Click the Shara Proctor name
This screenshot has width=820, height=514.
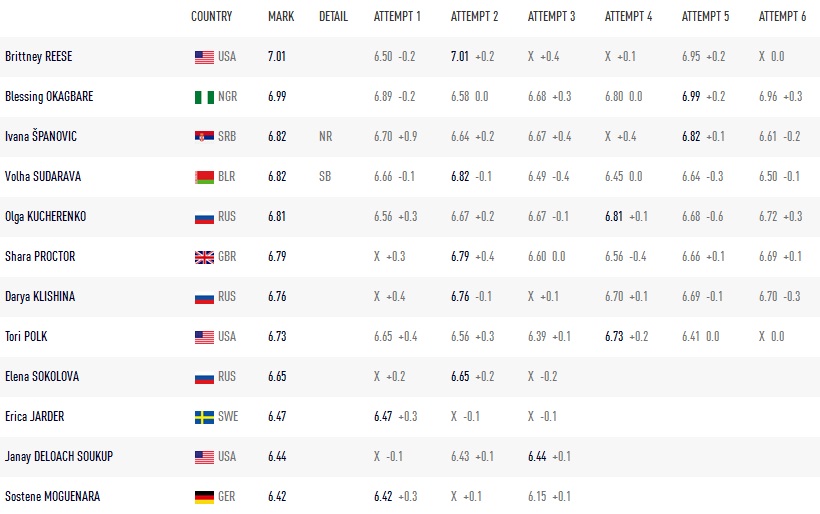tap(40, 257)
